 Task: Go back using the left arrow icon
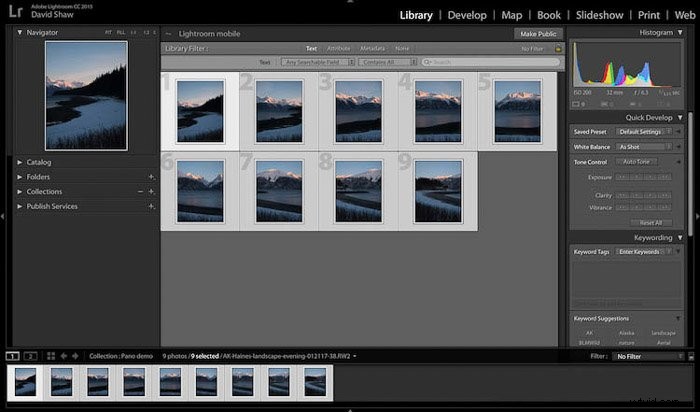pos(63,356)
